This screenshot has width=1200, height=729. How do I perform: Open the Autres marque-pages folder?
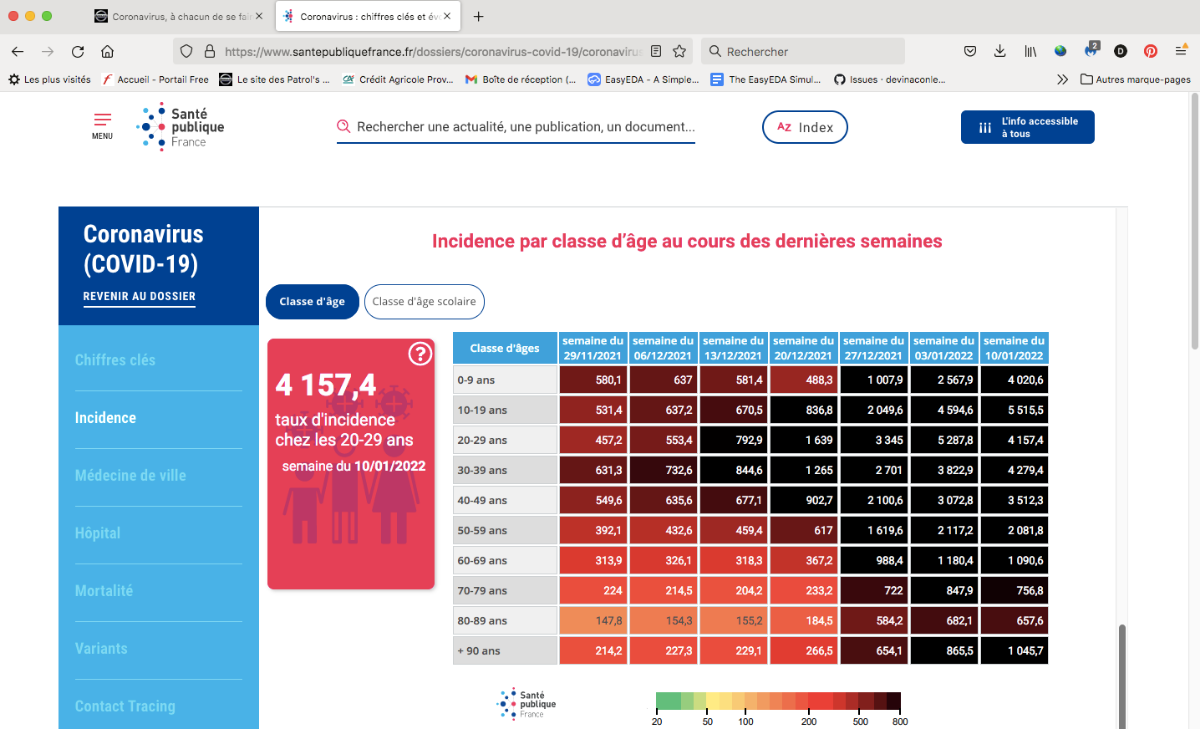(1135, 79)
